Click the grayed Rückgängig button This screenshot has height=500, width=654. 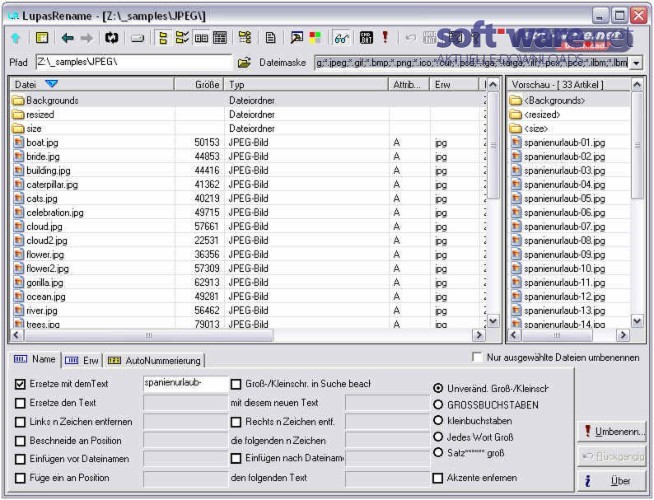(x=612, y=457)
